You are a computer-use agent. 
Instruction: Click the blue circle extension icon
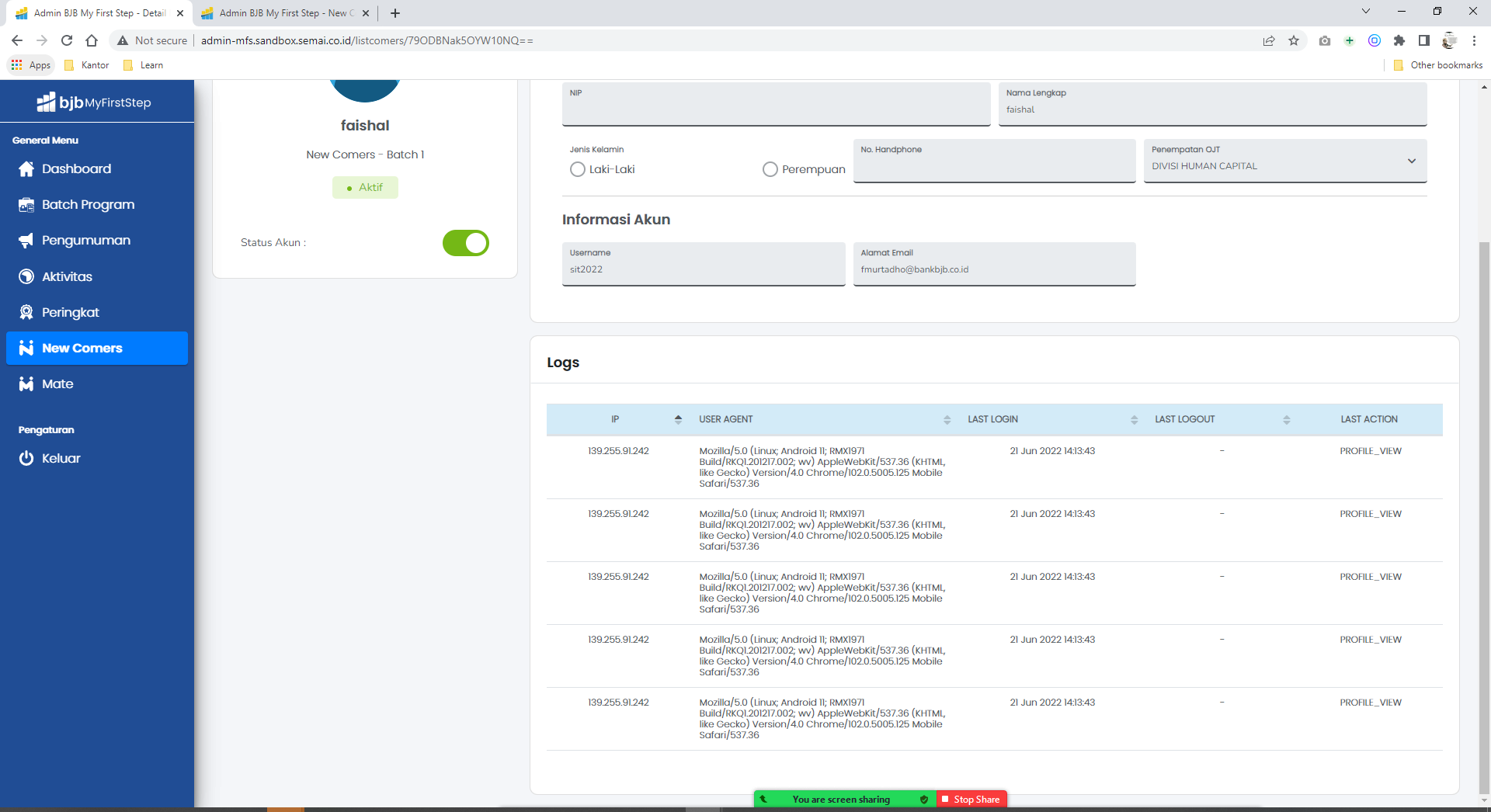click(1375, 40)
